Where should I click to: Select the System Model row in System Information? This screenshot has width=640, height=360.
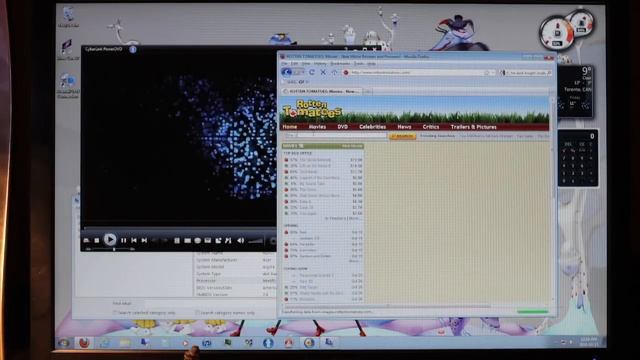236,267
